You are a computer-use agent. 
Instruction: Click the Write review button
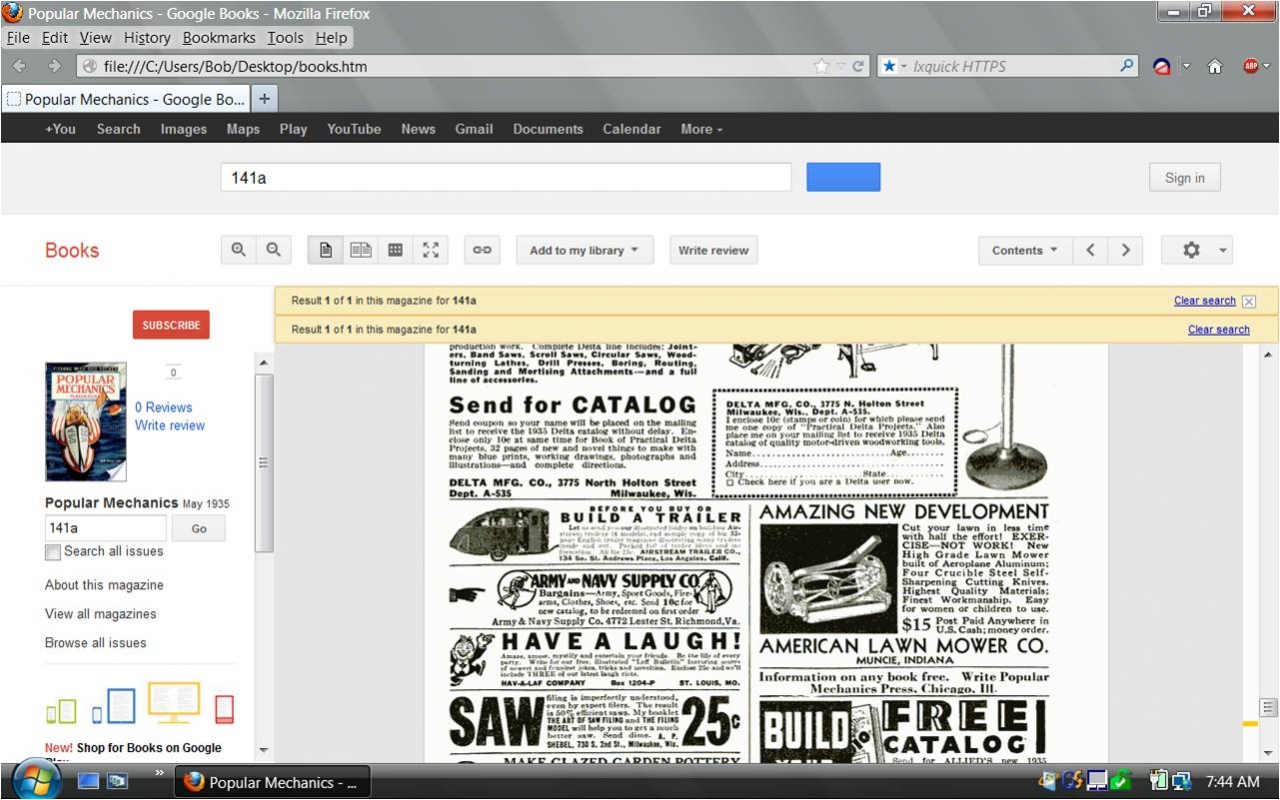(713, 250)
